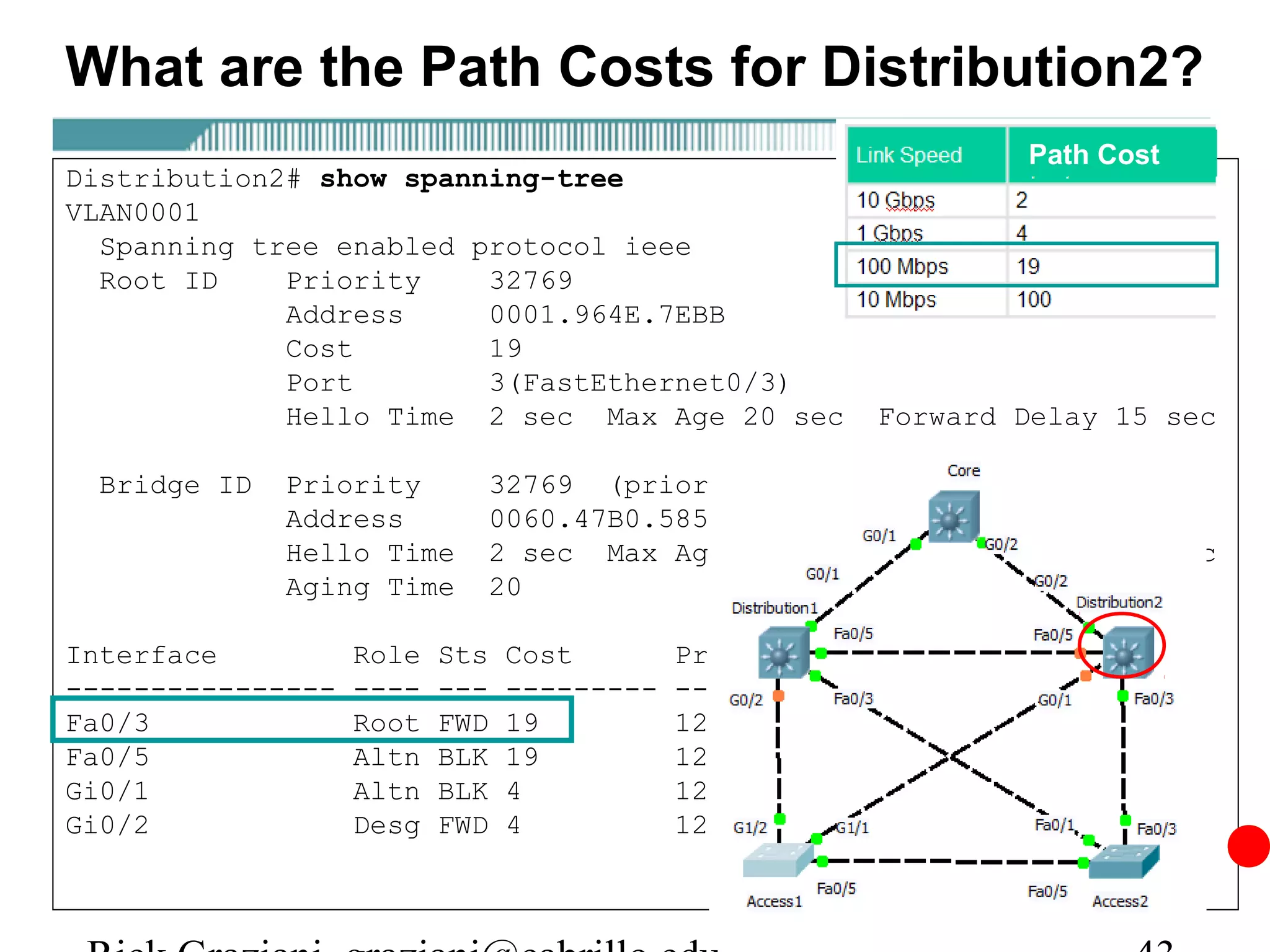The height and width of the screenshot is (952, 1270).
Task: Click the 'Distribution1' label in topology
Action: tap(775, 608)
